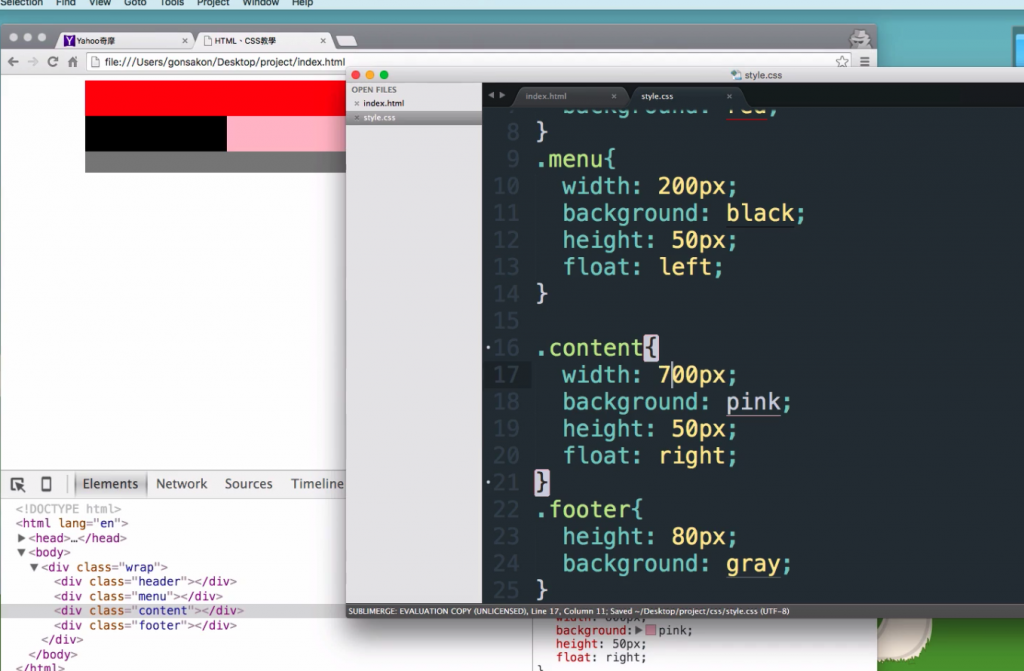This screenshot has height=671, width=1024.
Task: Click pink value on line 18
Action: coord(753,402)
